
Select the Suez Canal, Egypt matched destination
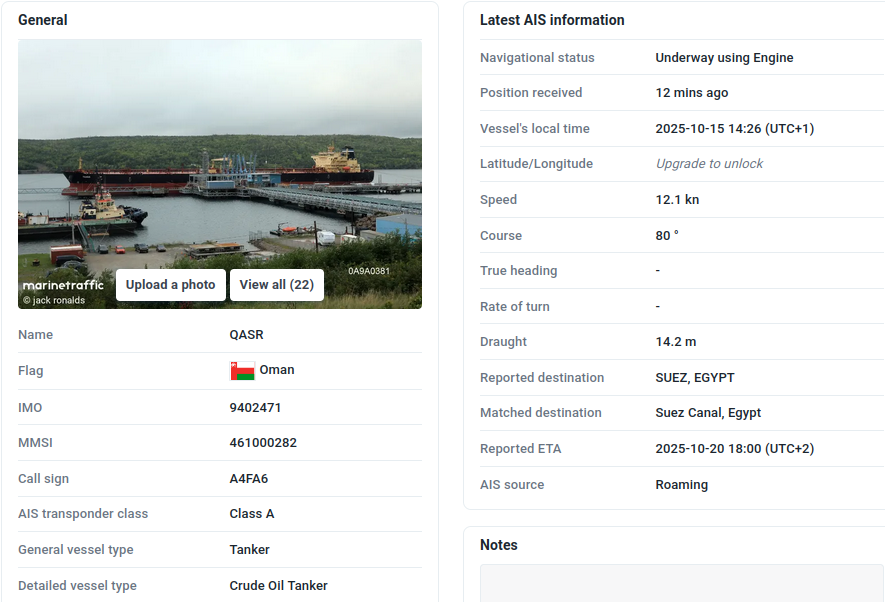[708, 413]
